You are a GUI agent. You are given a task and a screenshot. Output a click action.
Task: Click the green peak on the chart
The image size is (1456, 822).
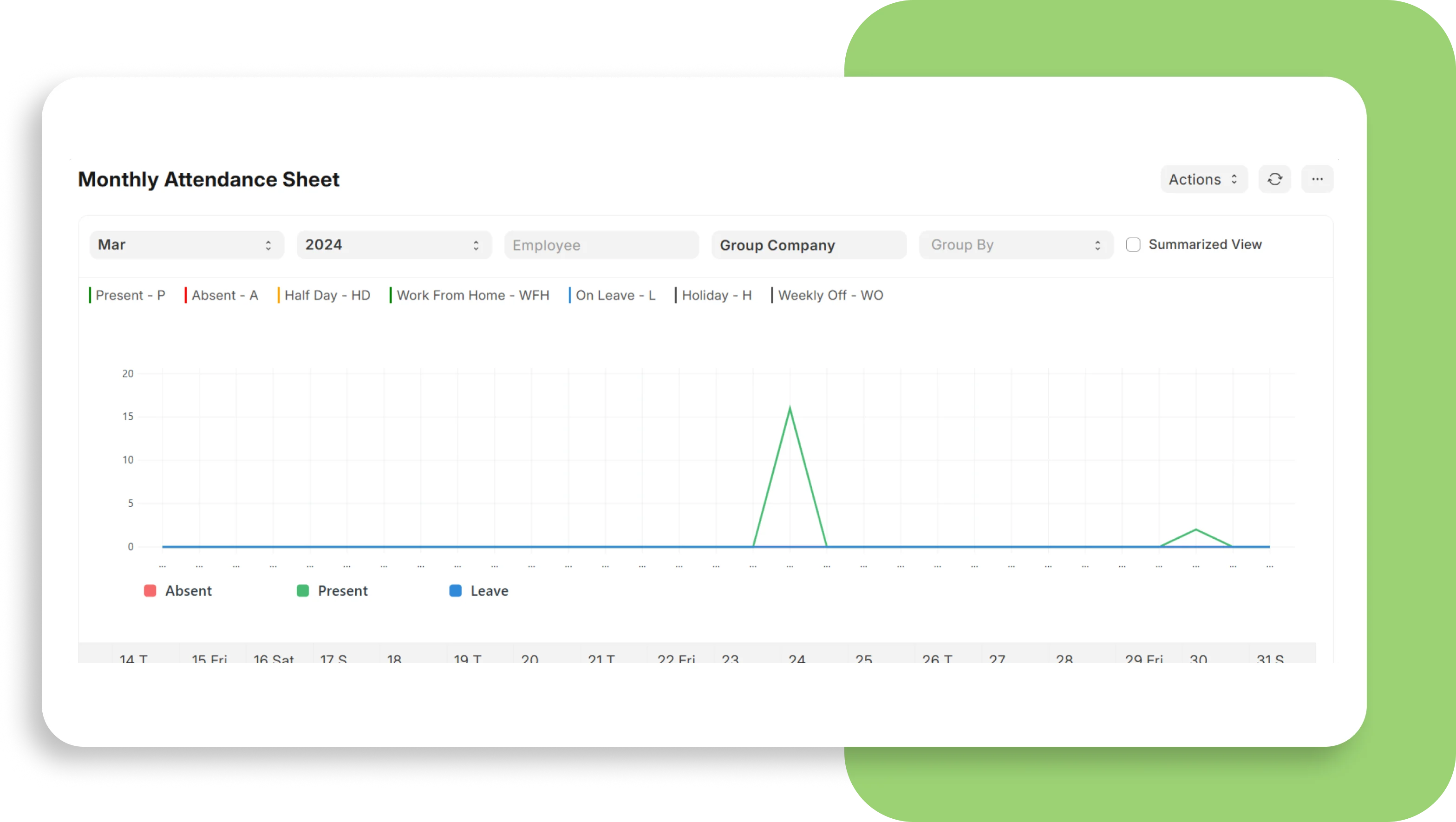(790, 408)
